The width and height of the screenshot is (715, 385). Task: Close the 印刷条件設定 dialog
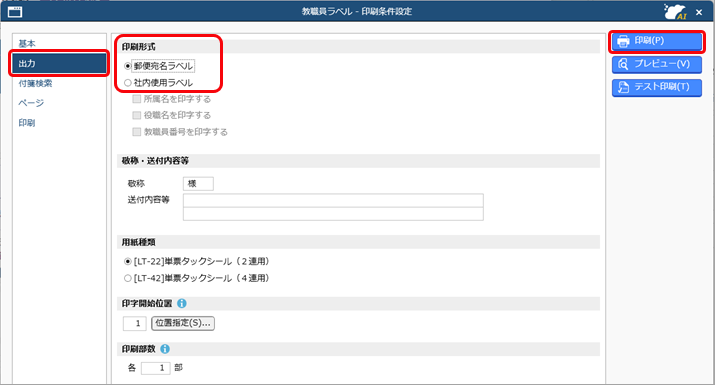point(699,12)
